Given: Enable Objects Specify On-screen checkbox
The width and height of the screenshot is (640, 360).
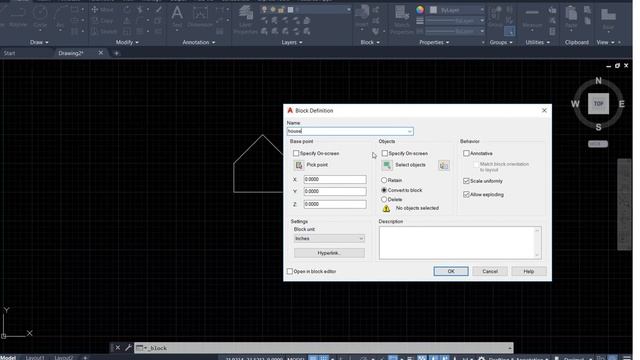Looking at the screenshot, I should (x=384, y=153).
